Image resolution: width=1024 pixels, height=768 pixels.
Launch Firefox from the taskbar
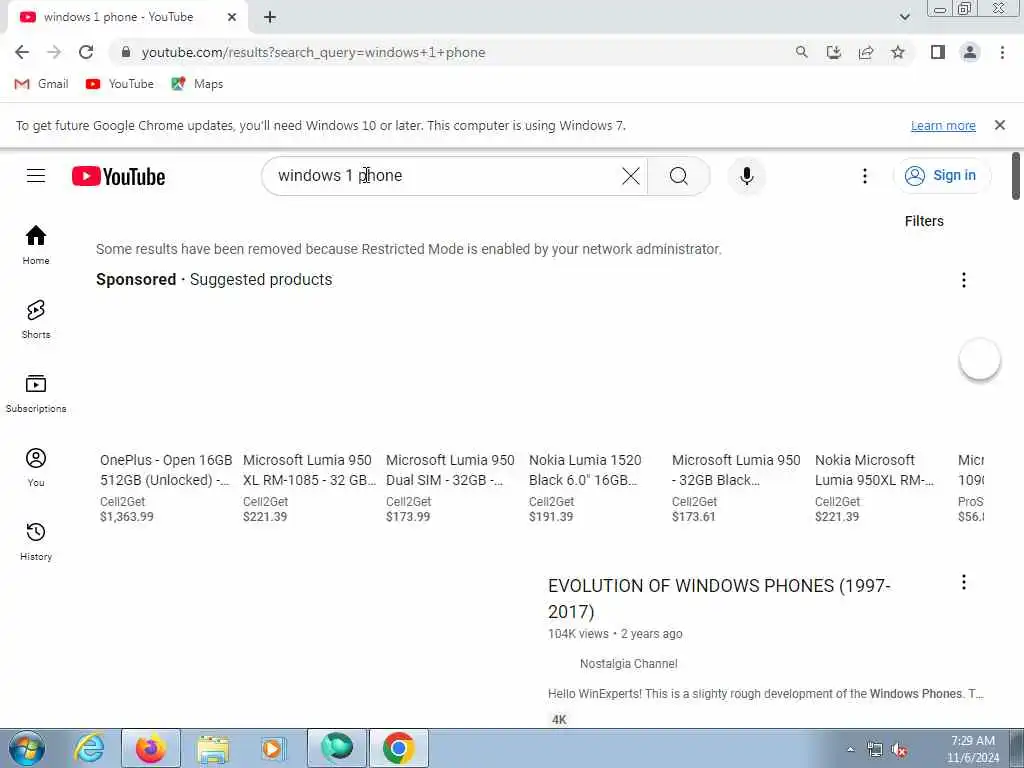click(x=151, y=748)
